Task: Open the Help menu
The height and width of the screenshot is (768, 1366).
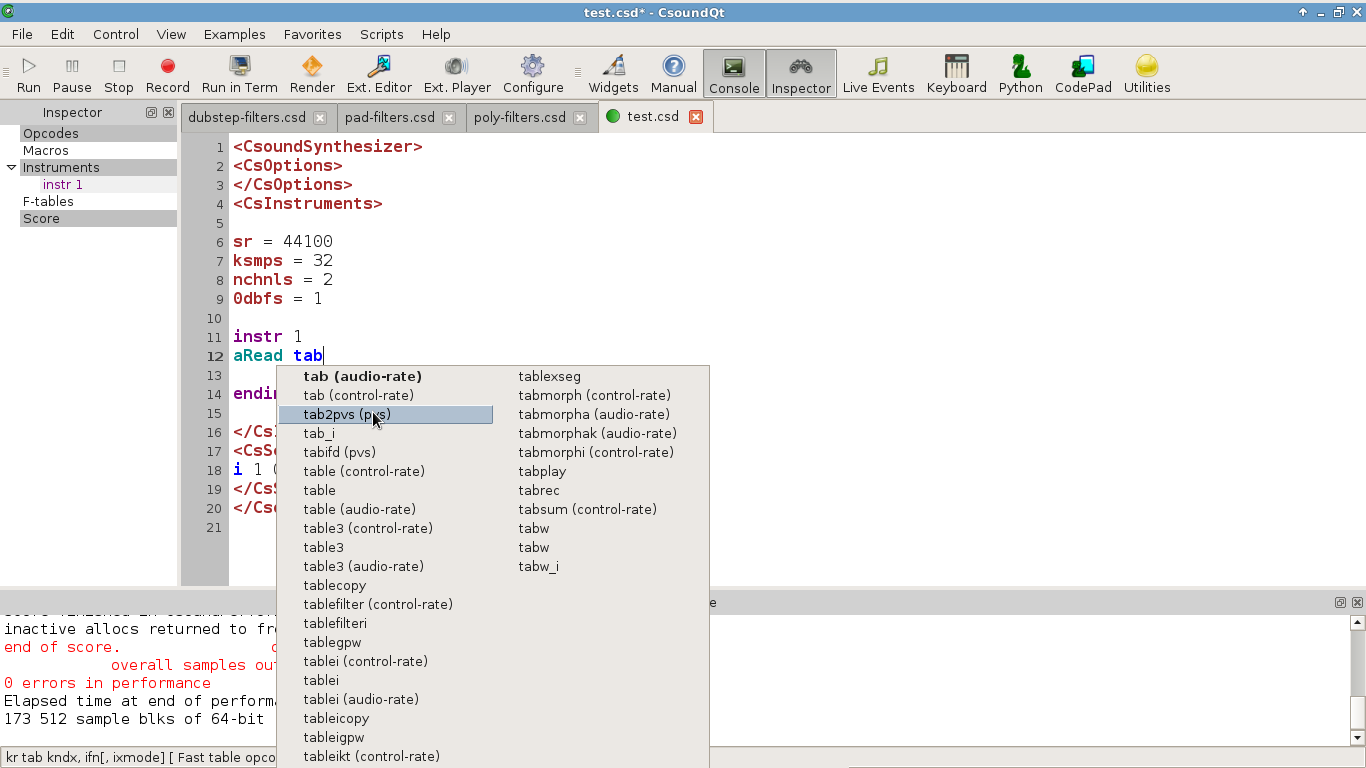Action: tap(436, 34)
